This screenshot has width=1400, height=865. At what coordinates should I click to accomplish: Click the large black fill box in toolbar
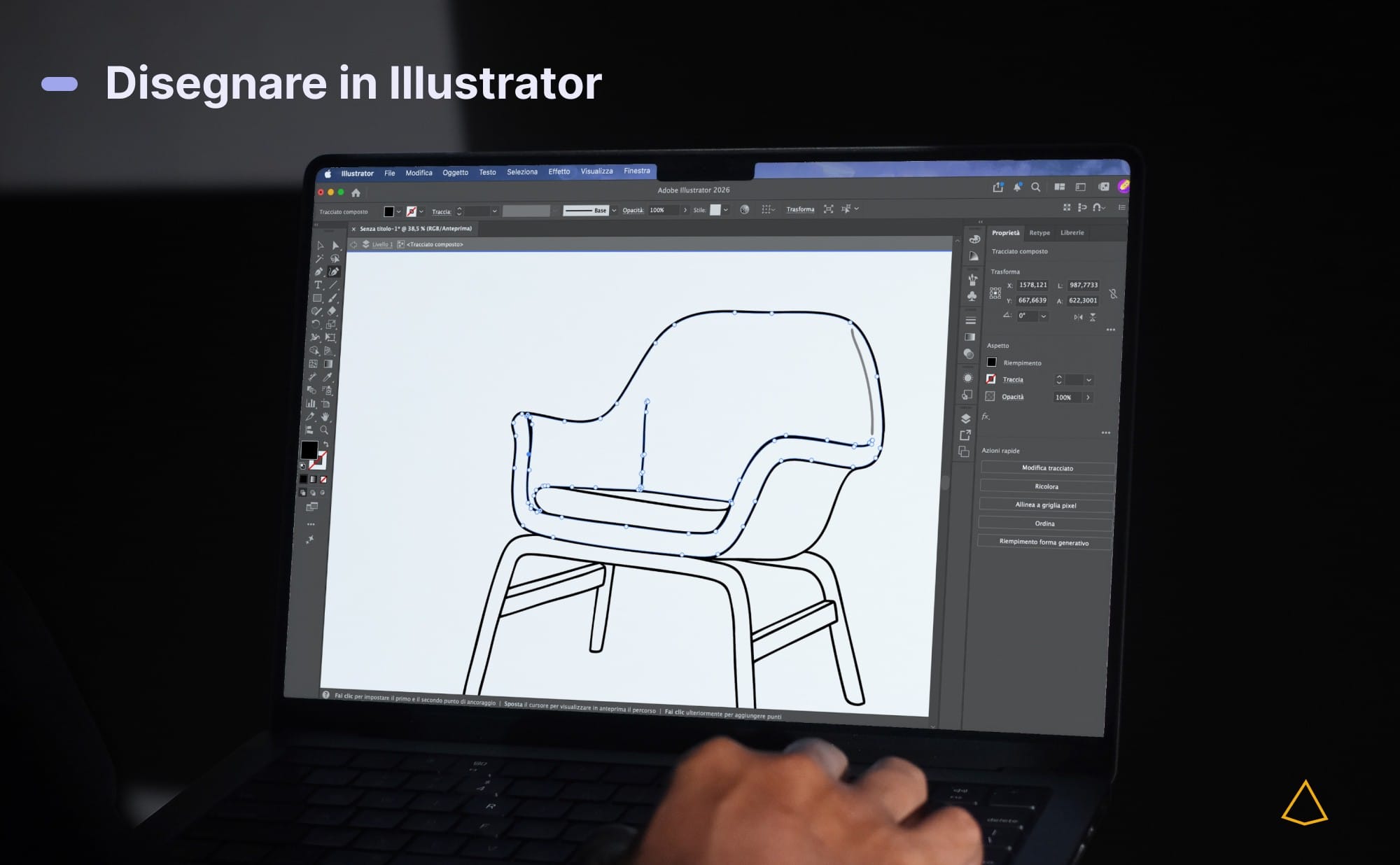coord(309,449)
